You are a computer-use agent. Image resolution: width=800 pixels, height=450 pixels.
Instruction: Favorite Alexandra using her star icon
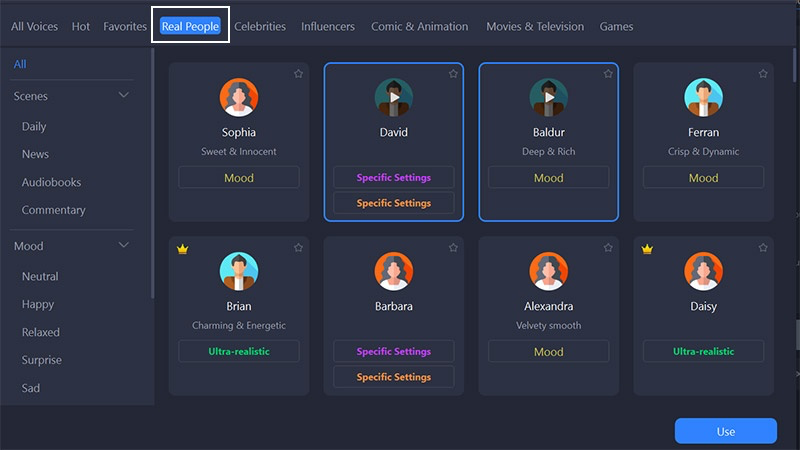tap(608, 248)
